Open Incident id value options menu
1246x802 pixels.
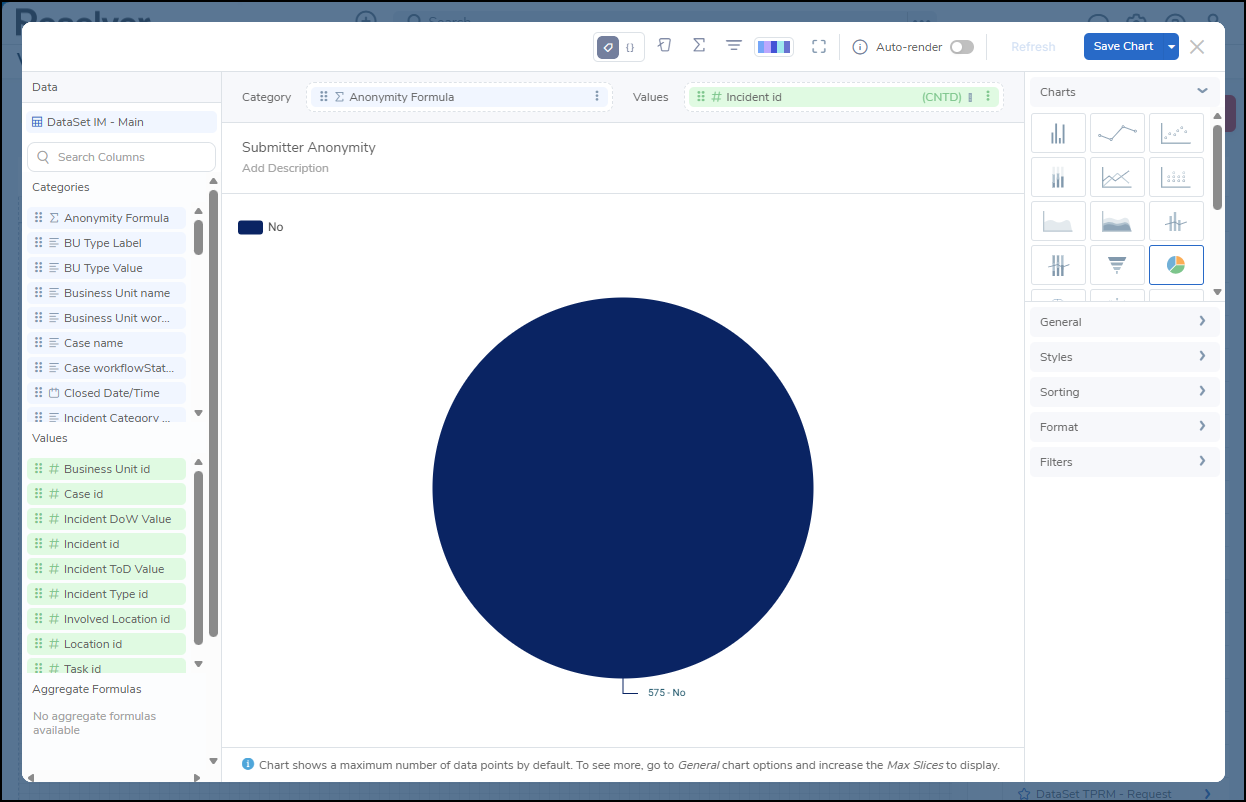coord(988,97)
